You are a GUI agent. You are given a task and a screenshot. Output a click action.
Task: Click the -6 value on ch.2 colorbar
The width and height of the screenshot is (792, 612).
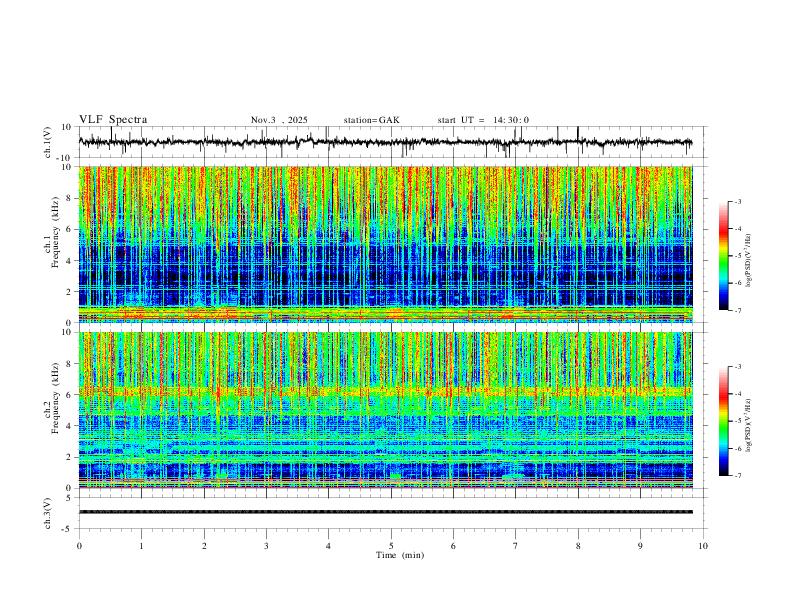[738, 448]
